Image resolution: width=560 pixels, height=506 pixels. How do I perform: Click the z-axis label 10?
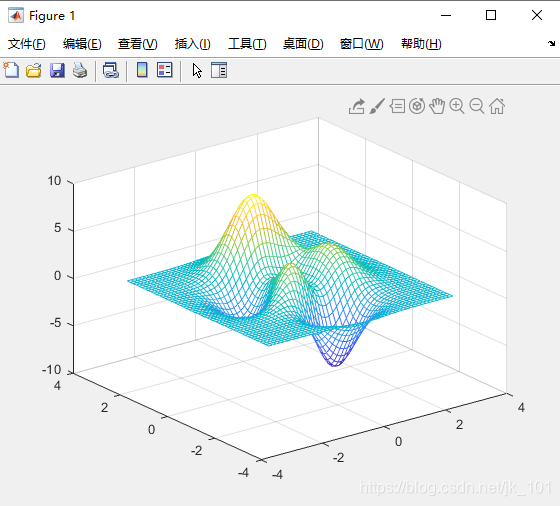click(x=55, y=181)
